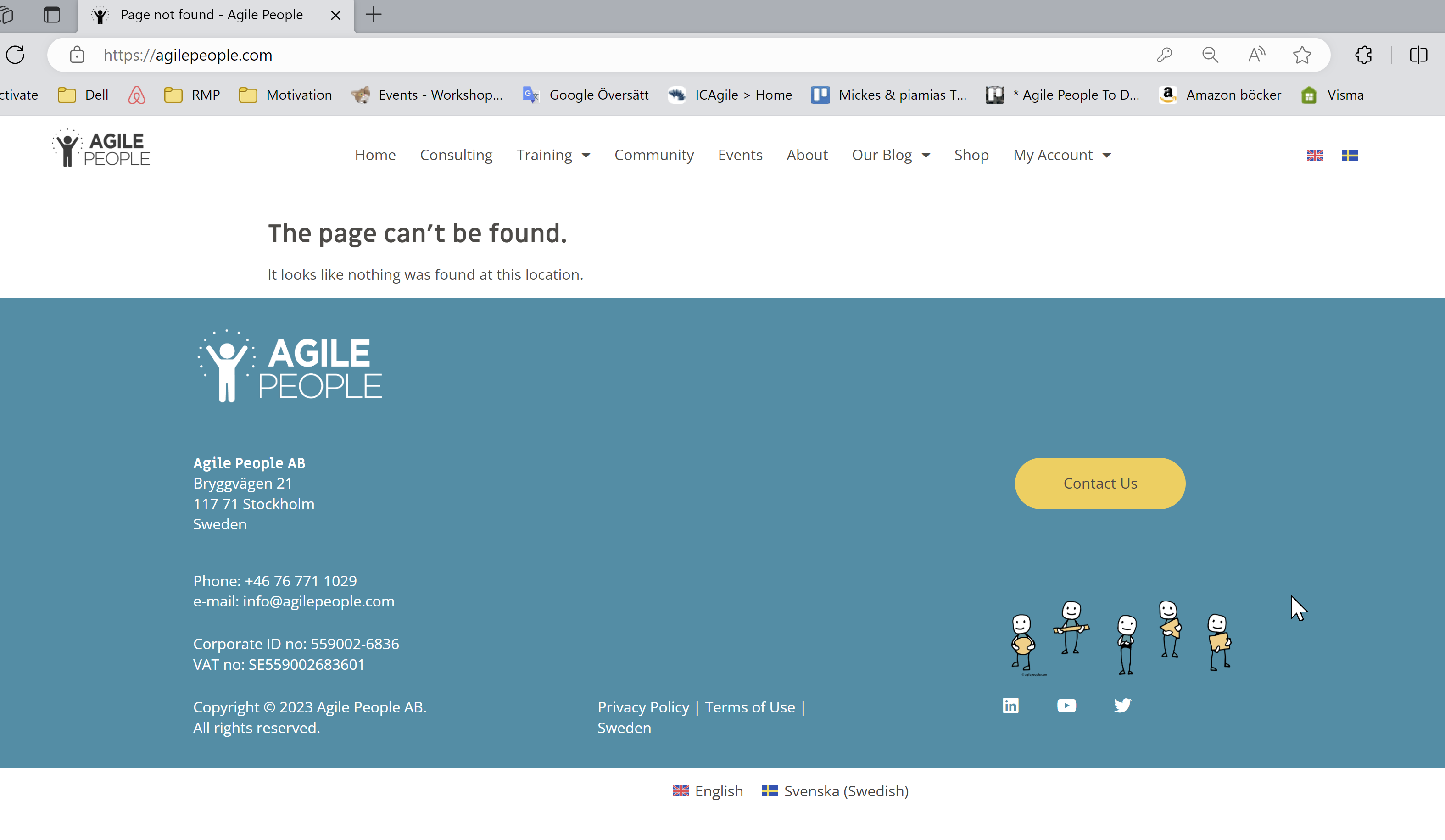Open the Airbnb bookmark icon
1445x840 pixels.
point(136,95)
